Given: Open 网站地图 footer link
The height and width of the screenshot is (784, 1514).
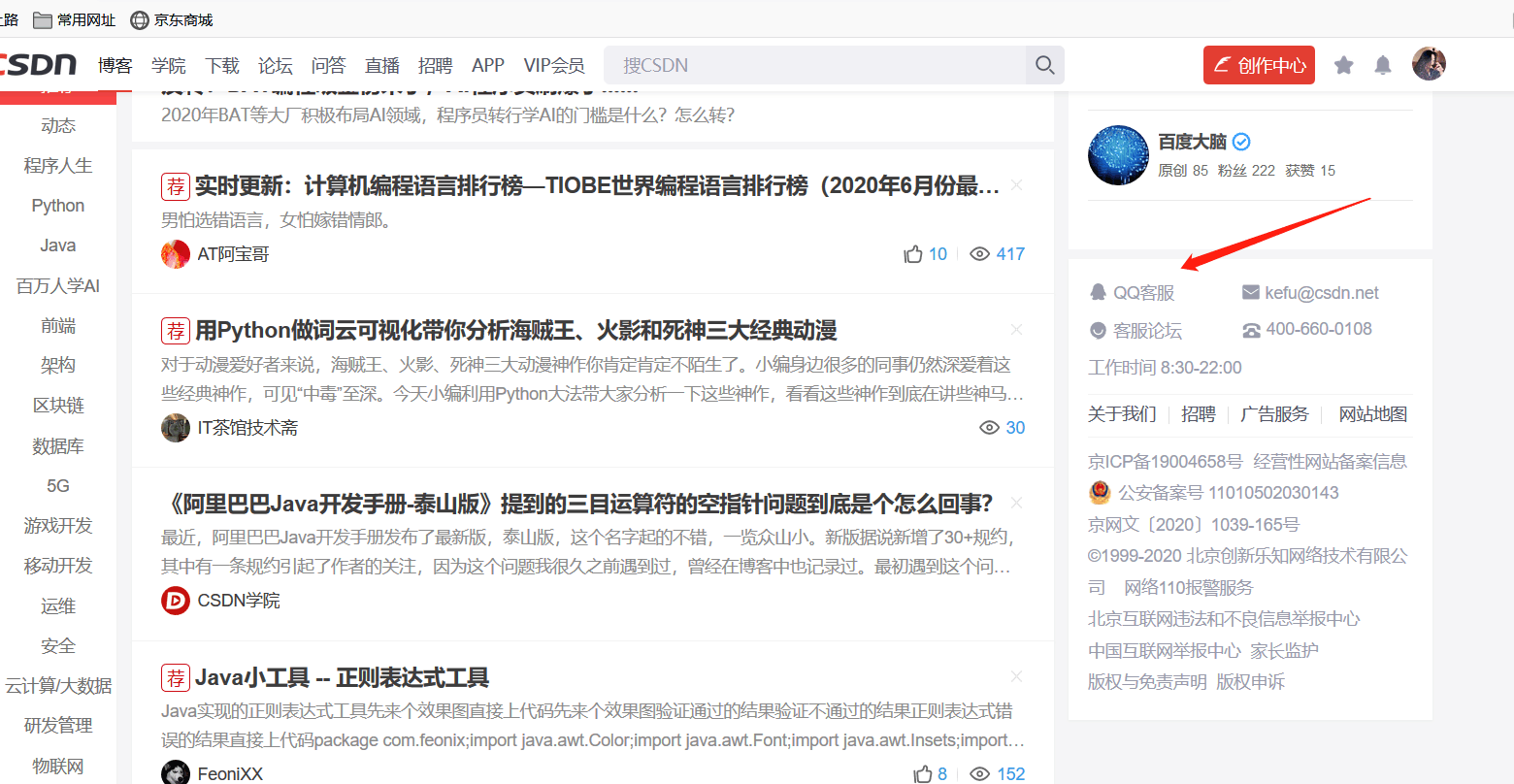Looking at the screenshot, I should click(1373, 414).
